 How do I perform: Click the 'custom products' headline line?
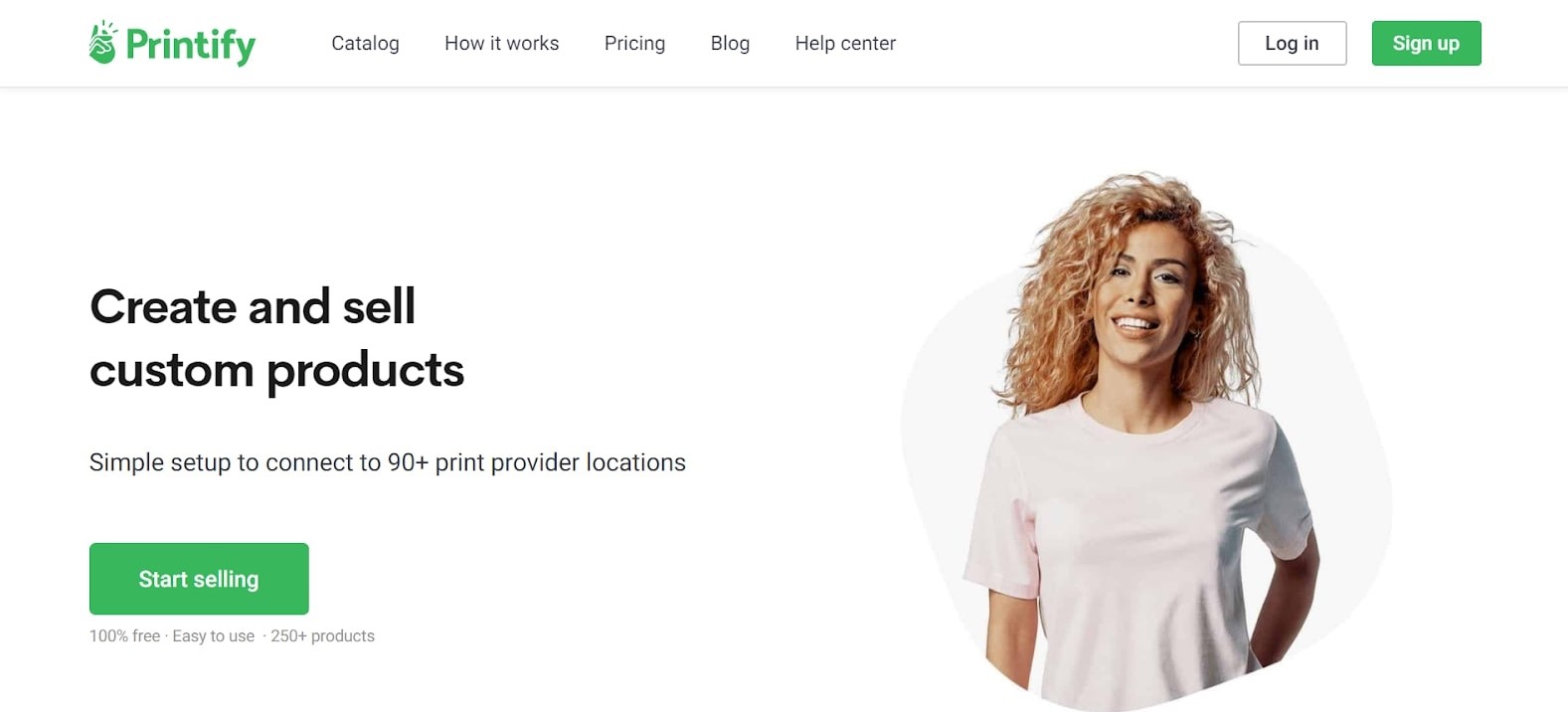click(276, 371)
